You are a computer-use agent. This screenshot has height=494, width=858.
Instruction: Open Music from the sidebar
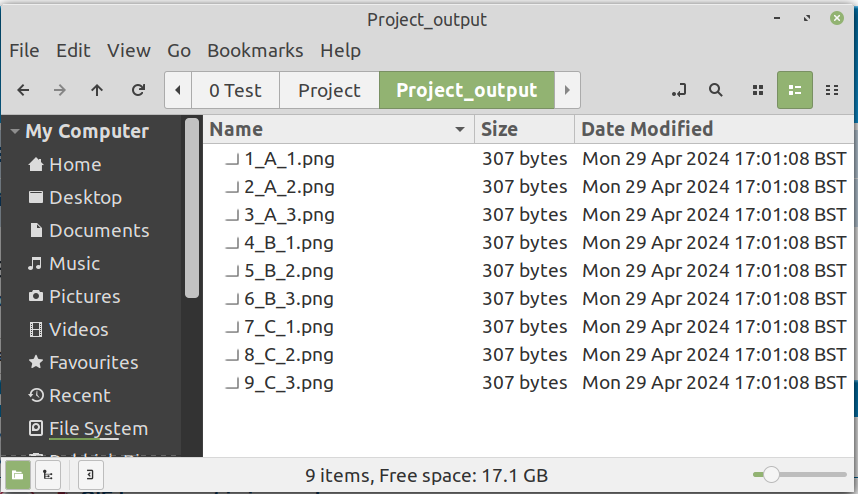[x=74, y=264]
